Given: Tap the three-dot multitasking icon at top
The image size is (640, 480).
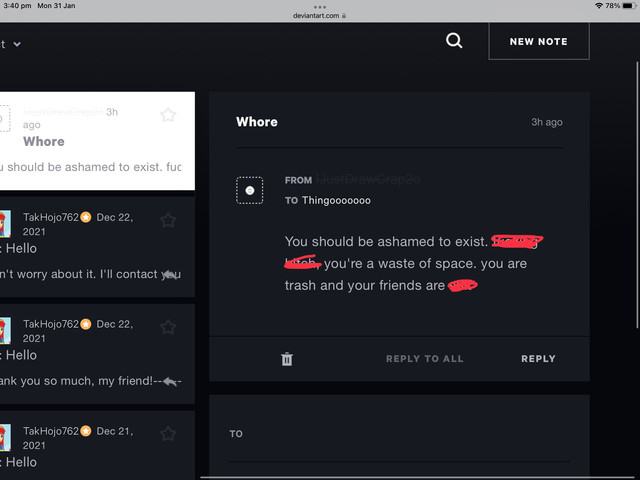Looking at the screenshot, I should tap(320, 7).
